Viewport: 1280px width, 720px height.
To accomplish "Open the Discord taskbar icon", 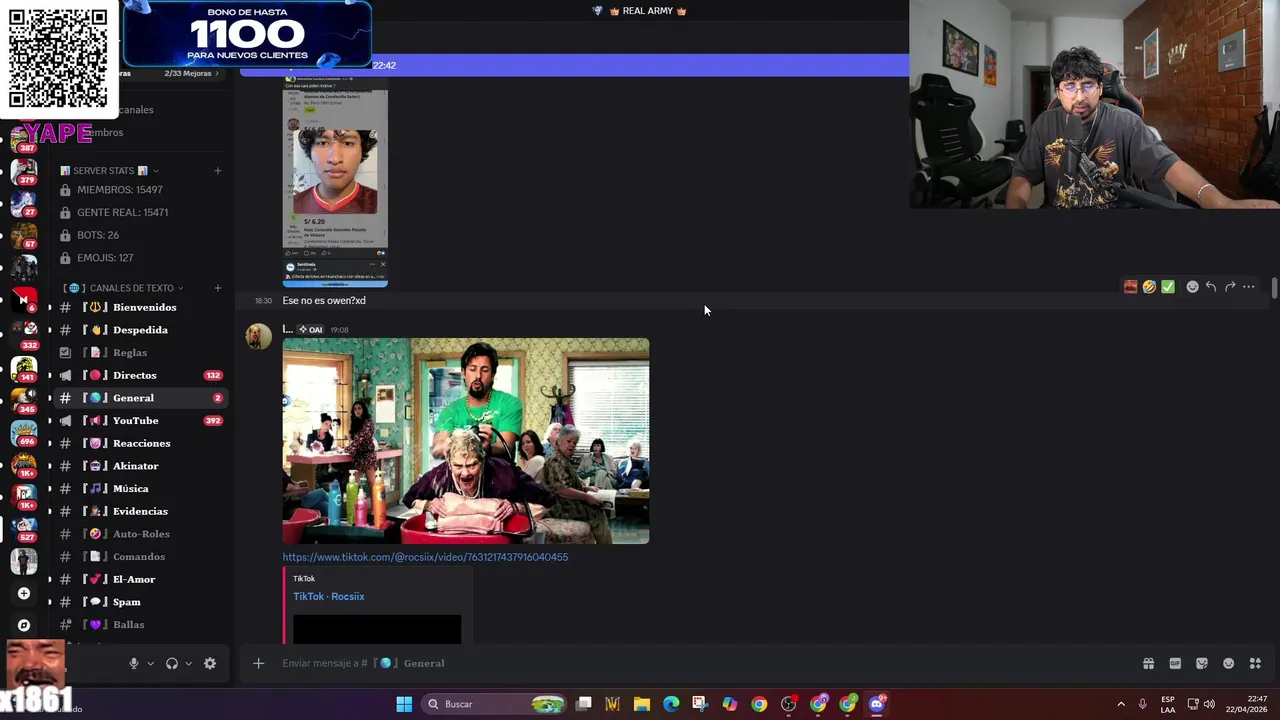I will (877, 704).
